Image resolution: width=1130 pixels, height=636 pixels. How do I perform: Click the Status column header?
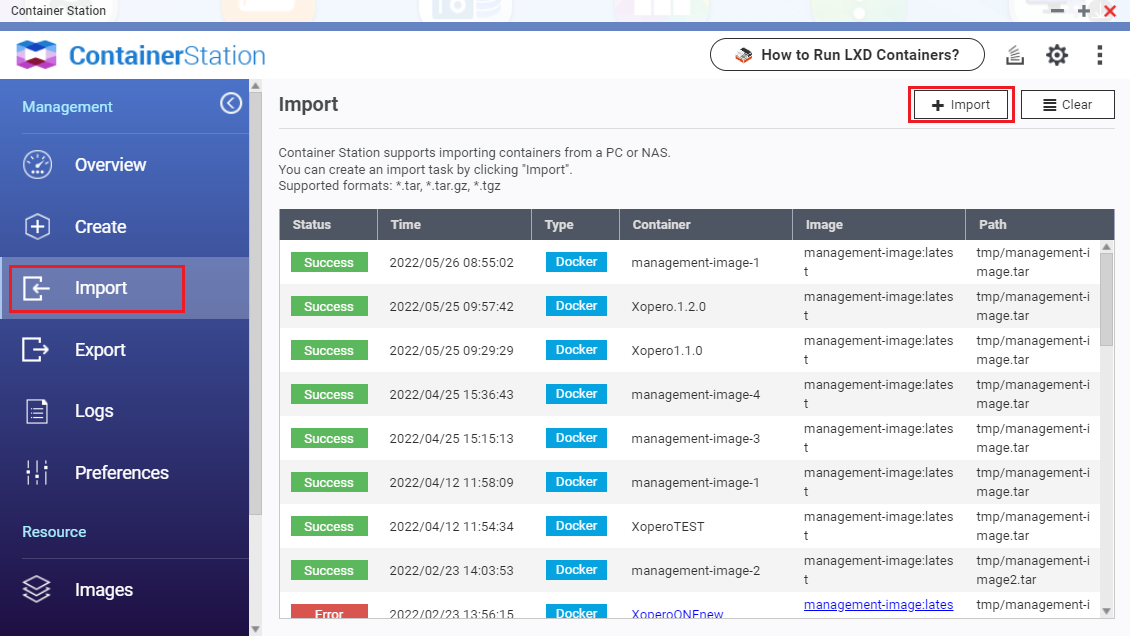[312, 224]
